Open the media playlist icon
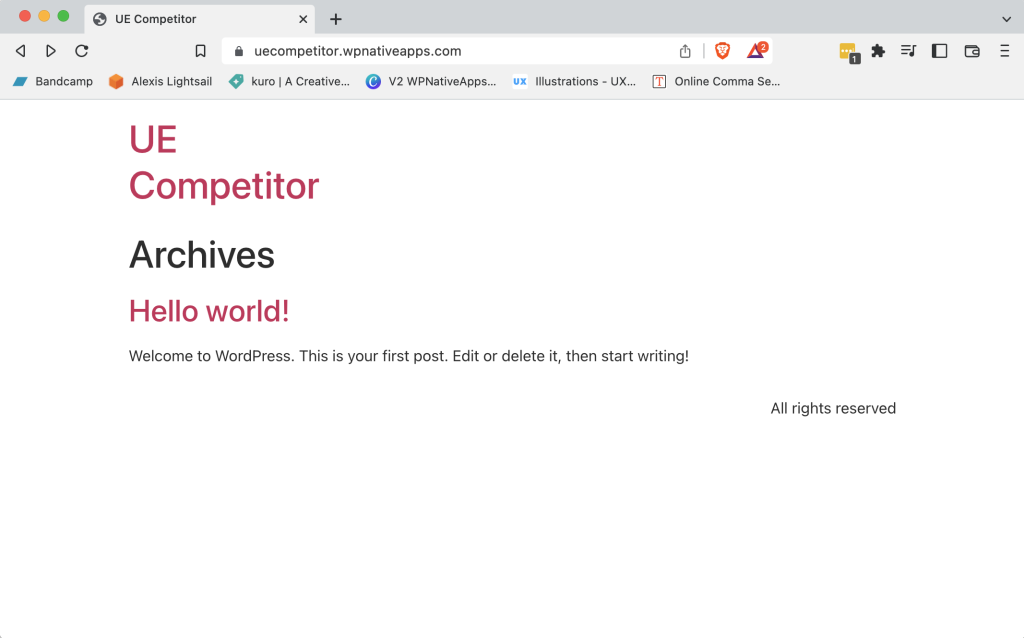Screen dimensions: 1024x638 (x=908, y=51)
